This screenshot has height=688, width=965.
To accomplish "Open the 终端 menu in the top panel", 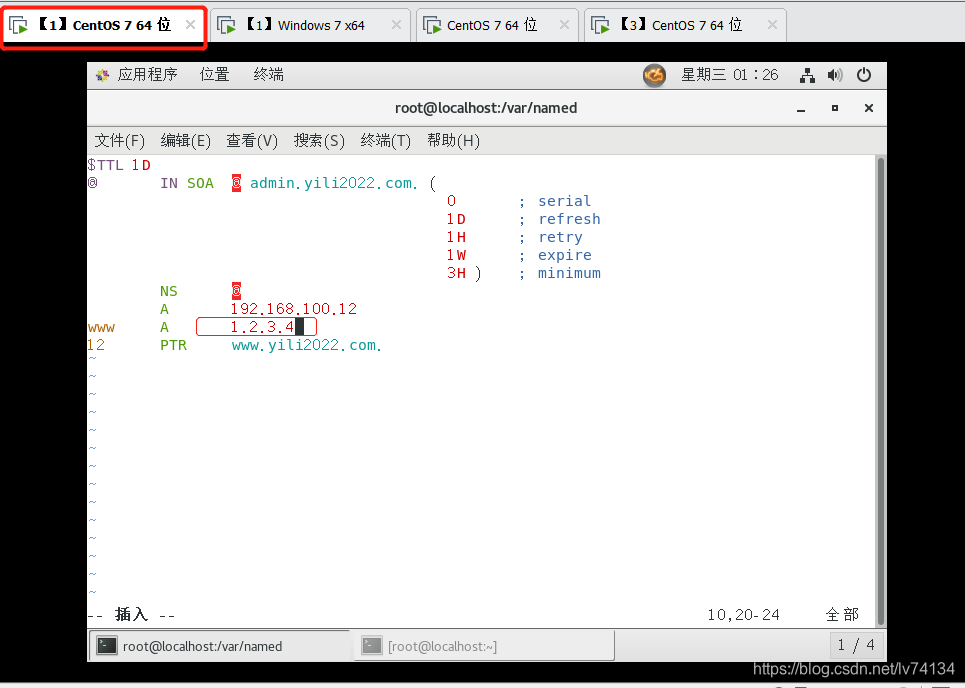I will [x=268, y=75].
